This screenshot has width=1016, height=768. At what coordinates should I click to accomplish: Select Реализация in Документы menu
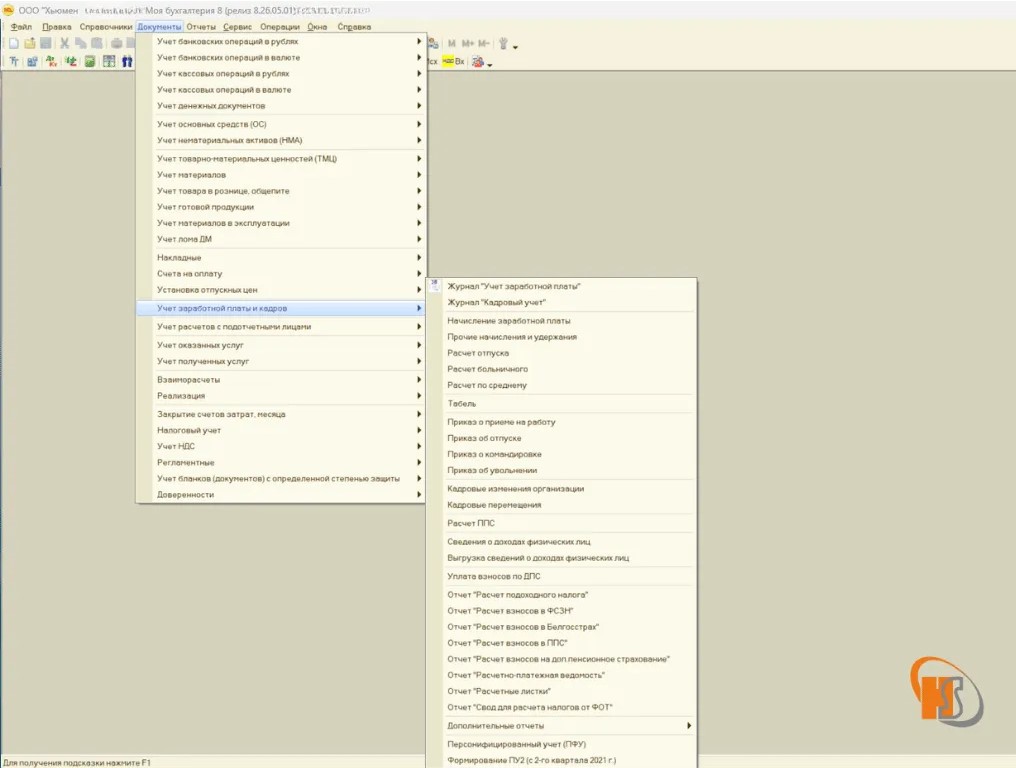coord(281,395)
